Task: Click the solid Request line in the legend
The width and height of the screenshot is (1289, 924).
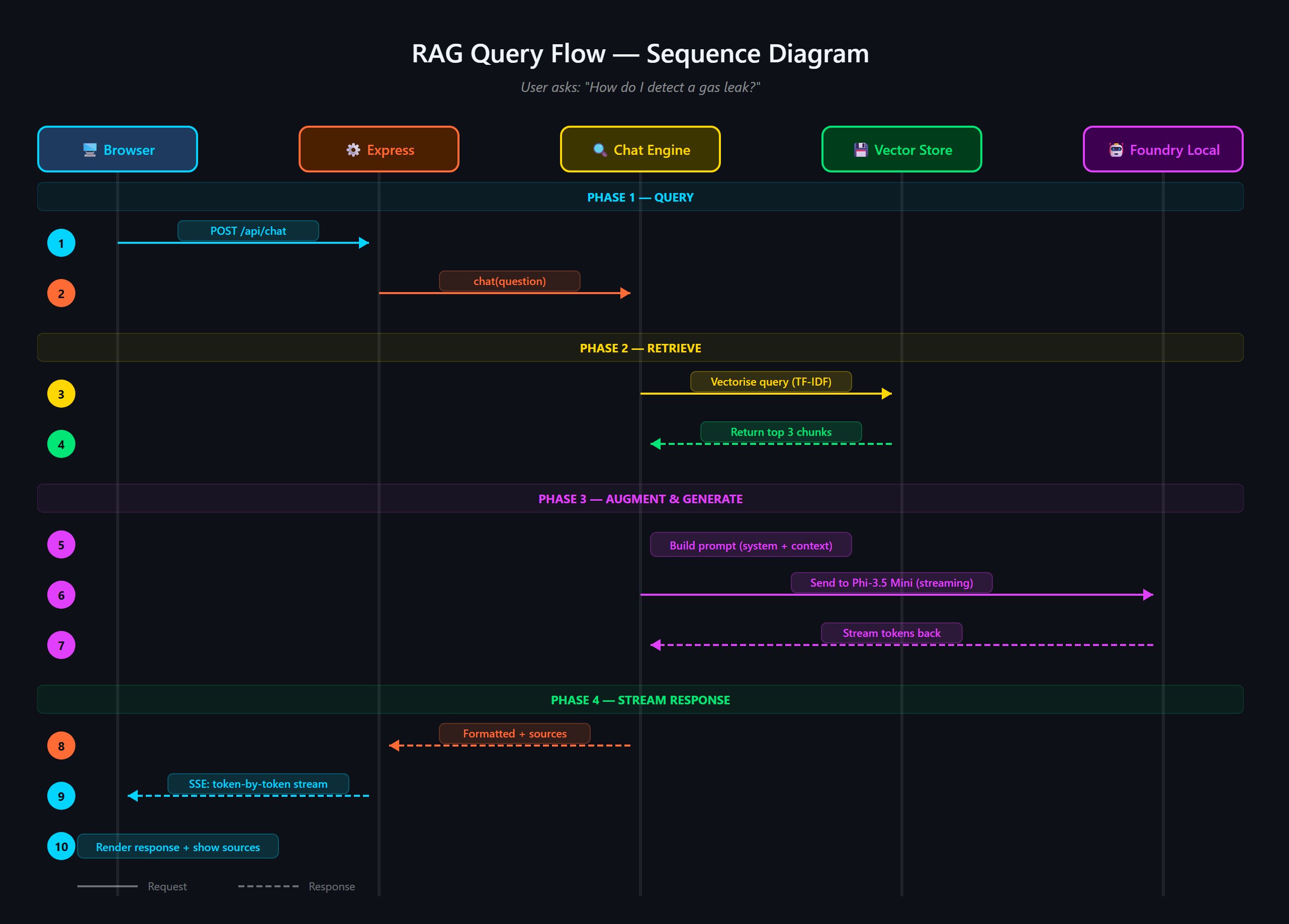Action: tap(107, 886)
